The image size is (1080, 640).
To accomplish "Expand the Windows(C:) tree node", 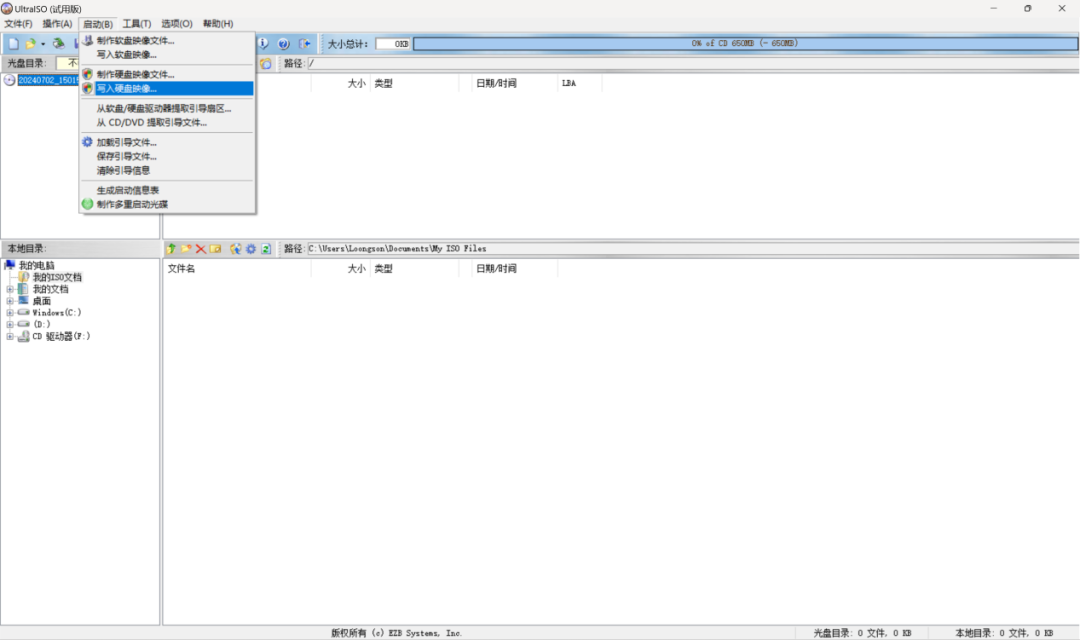I will (x=10, y=313).
